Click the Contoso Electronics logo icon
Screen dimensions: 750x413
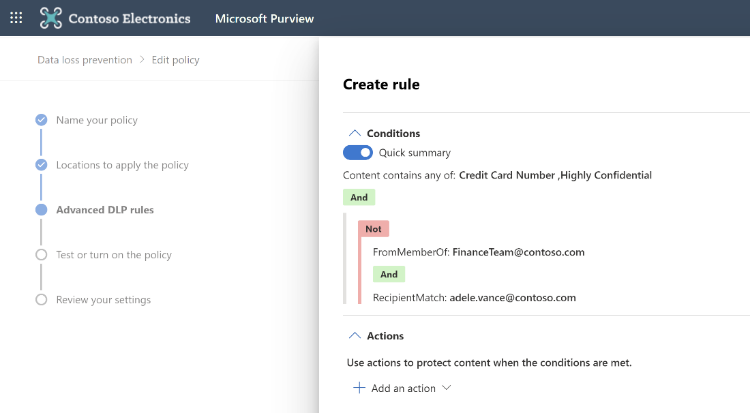[50, 18]
